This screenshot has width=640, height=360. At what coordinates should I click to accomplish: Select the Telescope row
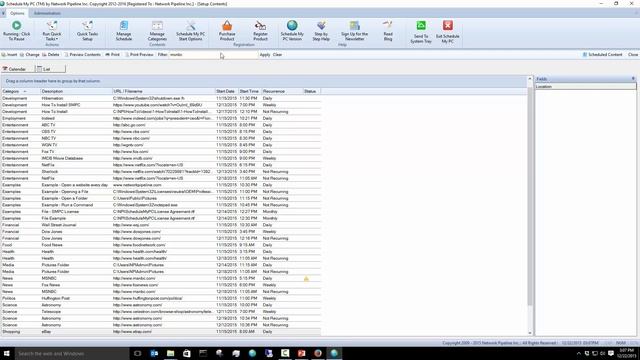[161, 312]
